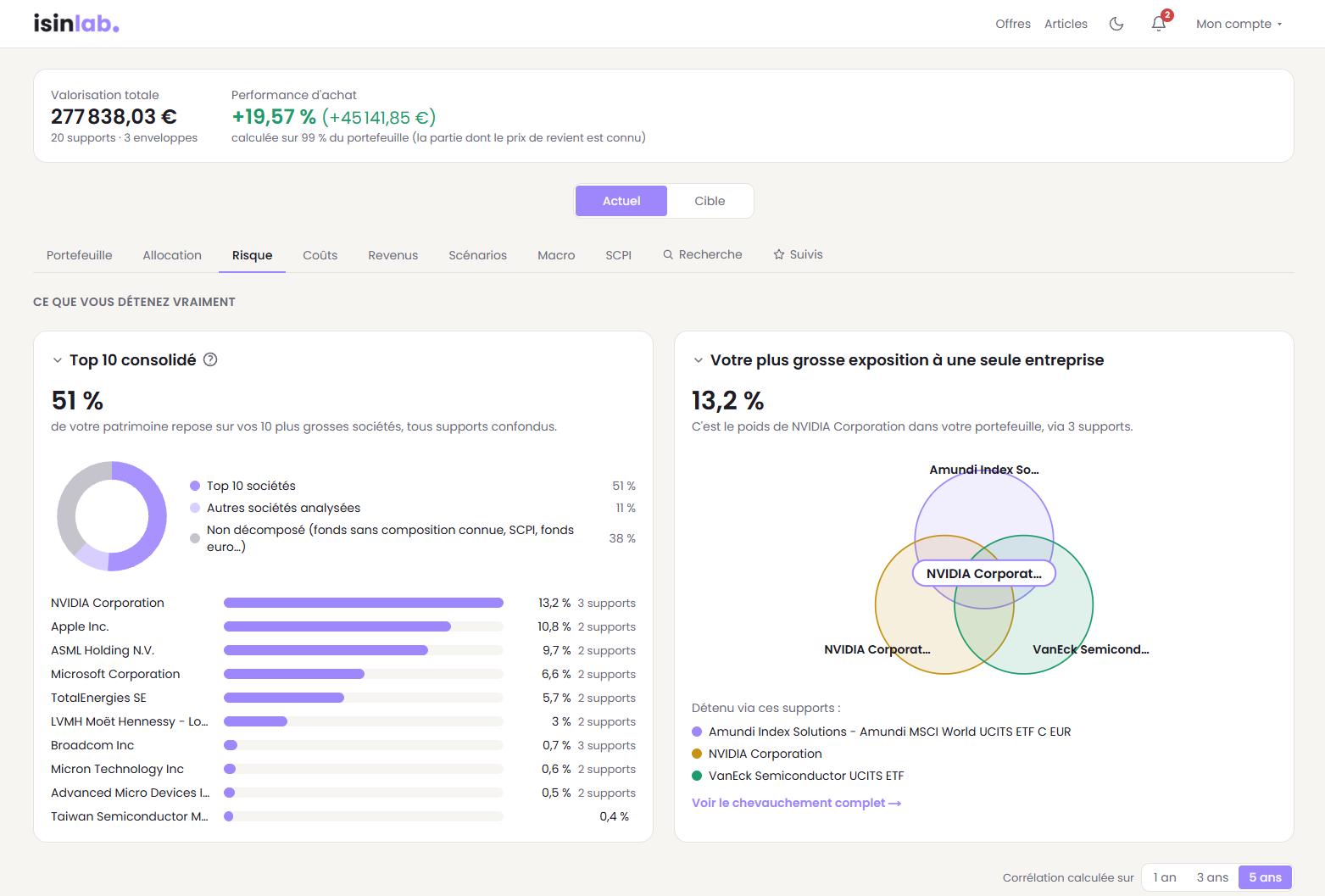The image size is (1325, 896).
Task: Open Mon compte dropdown
Action: pyautogui.click(x=1239, y=24)
